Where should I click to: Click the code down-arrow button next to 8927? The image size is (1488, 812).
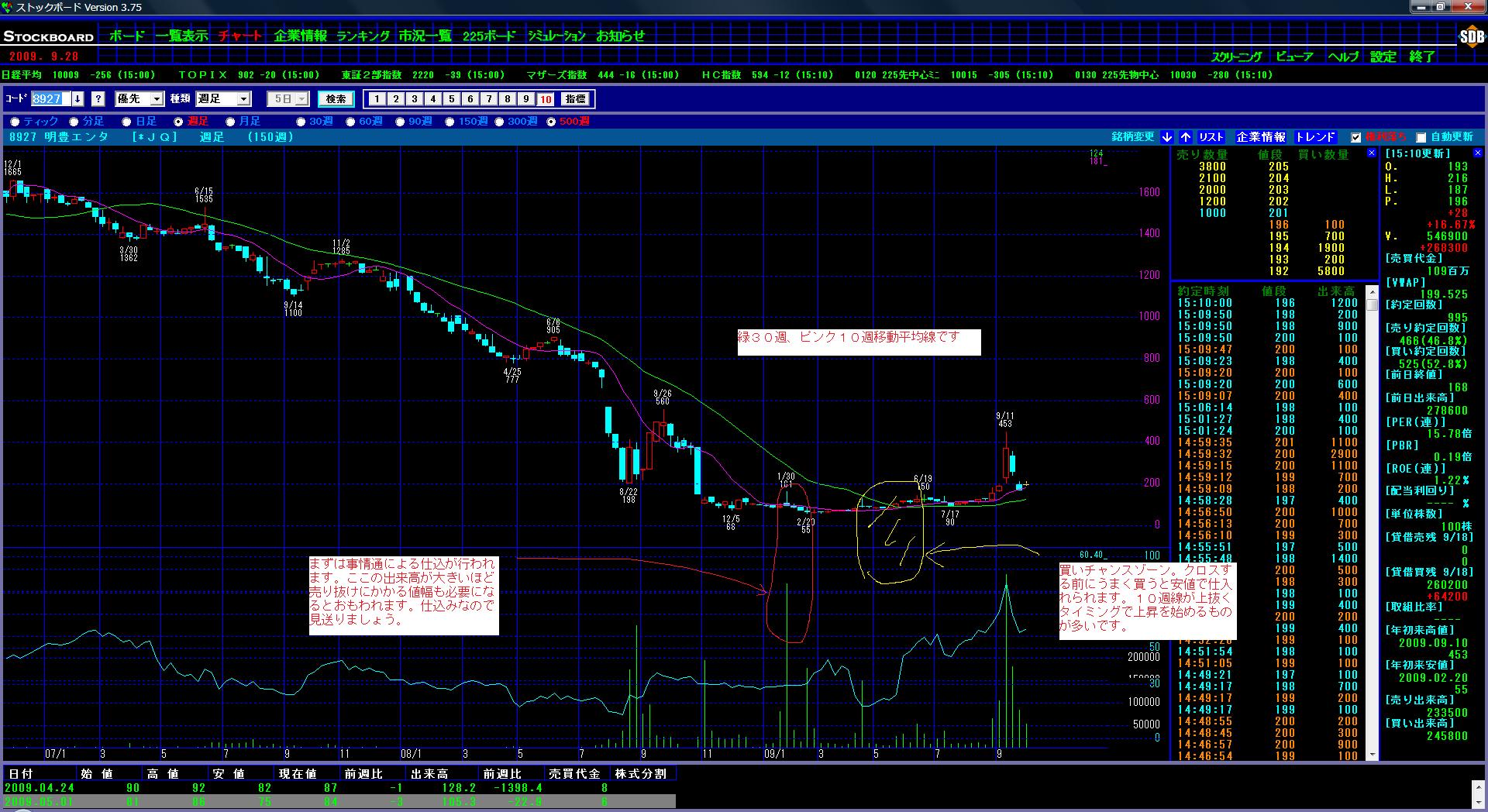(x=77, y=99)
